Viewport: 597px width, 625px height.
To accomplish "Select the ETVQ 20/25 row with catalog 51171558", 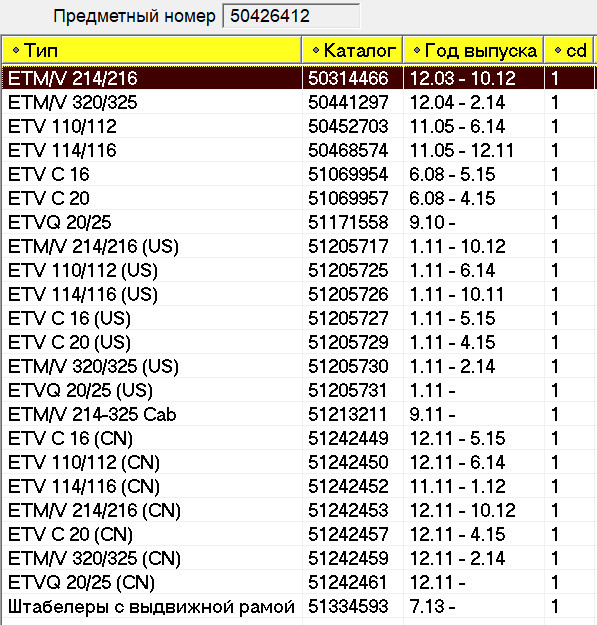I will [x=298, y=222].
